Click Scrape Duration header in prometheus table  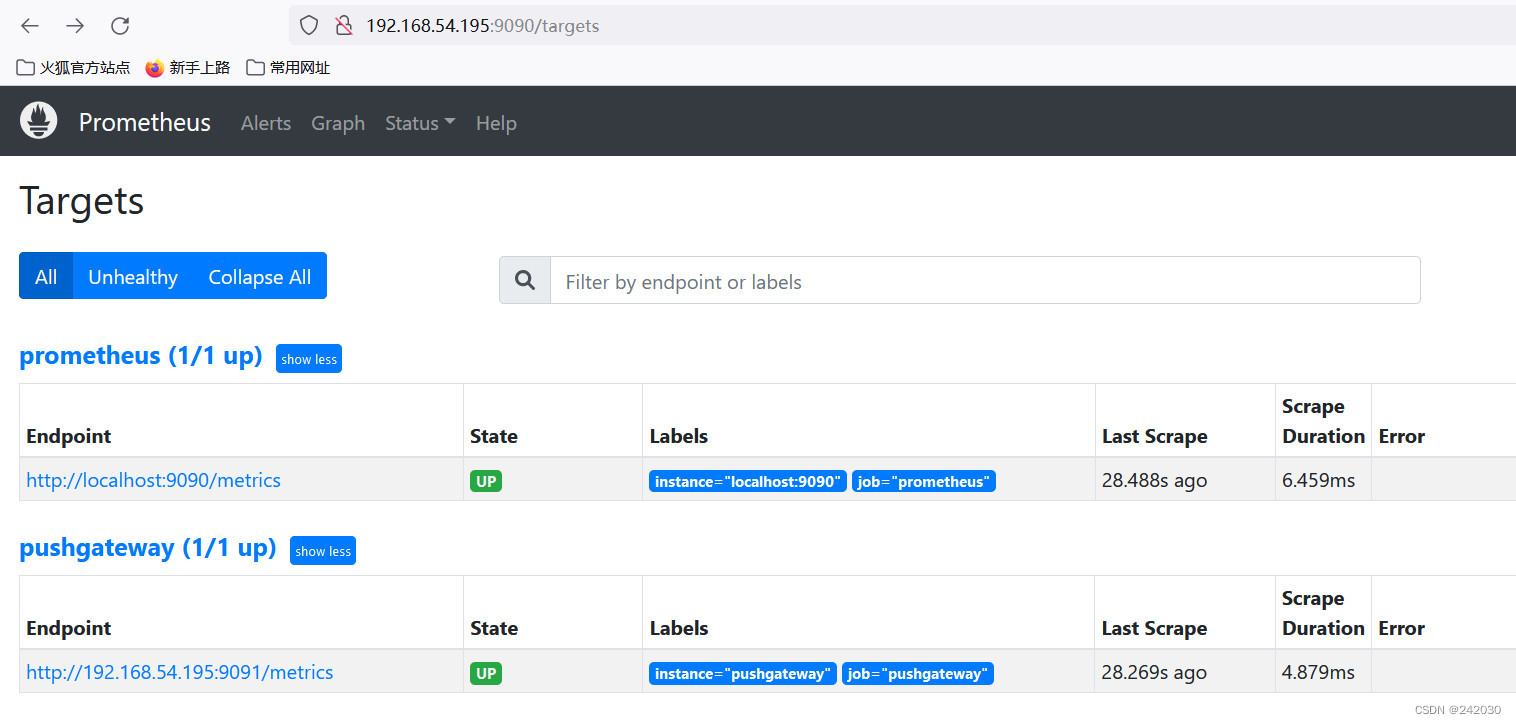coord(1324,421)
